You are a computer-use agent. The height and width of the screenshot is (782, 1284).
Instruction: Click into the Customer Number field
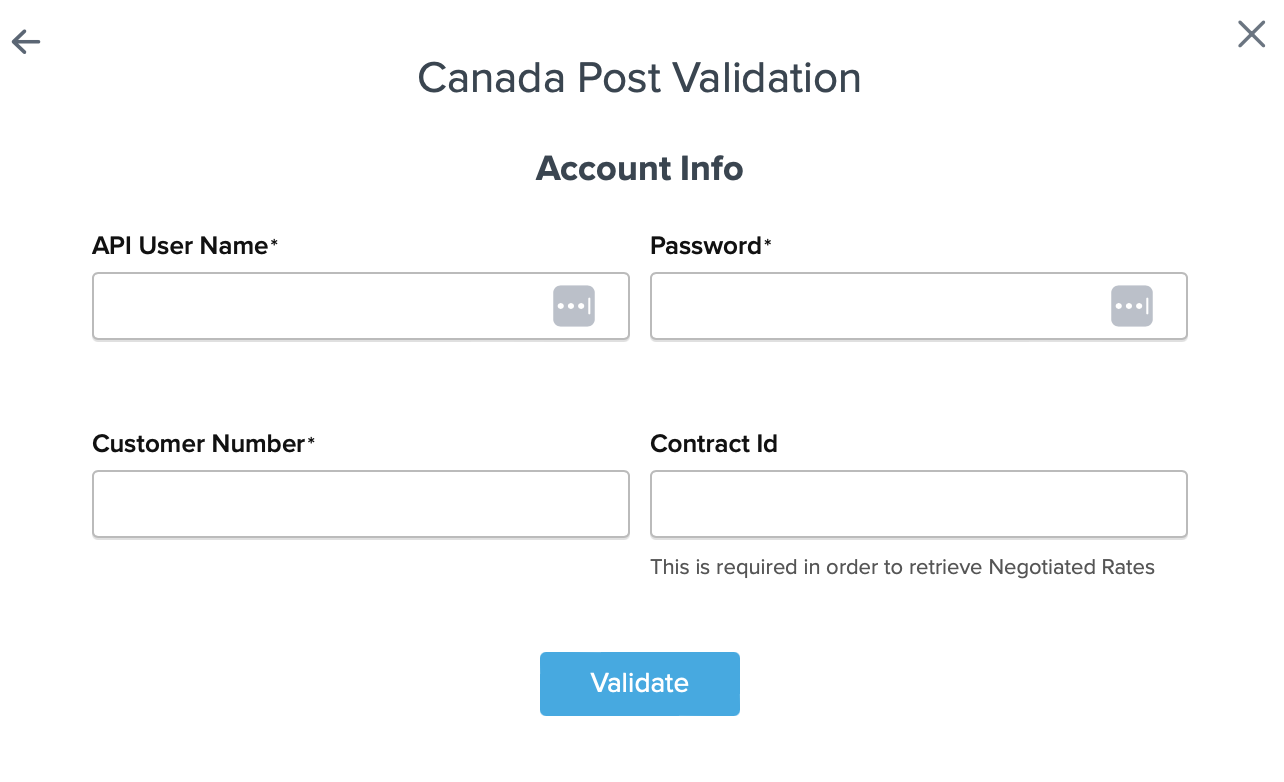[360, 504]
